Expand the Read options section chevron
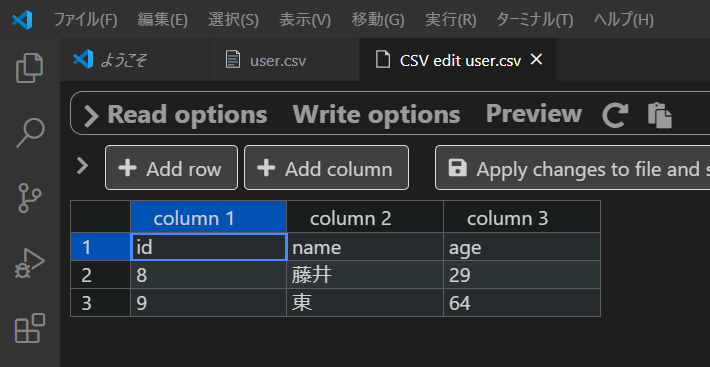 click(x=91, y=115)
